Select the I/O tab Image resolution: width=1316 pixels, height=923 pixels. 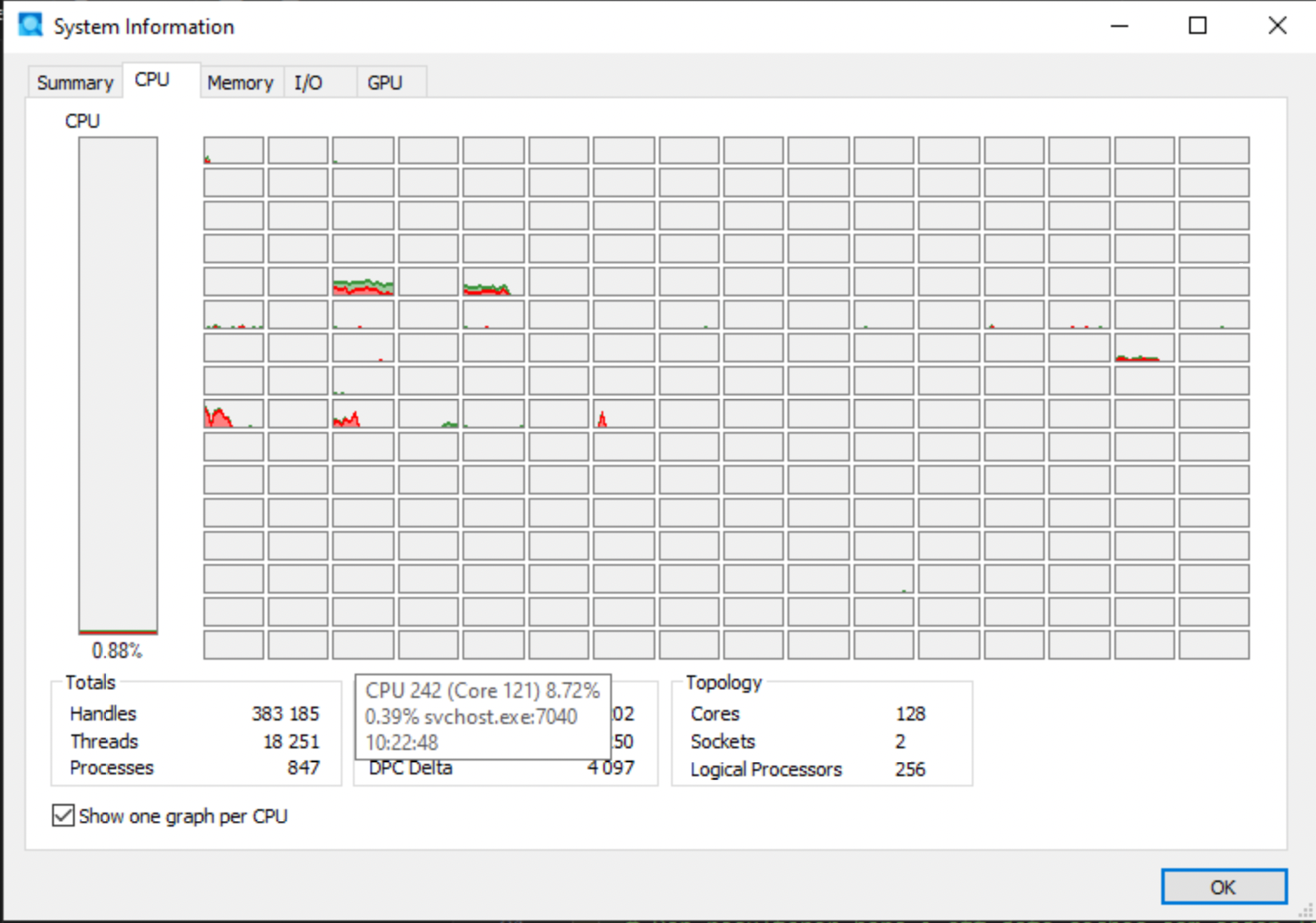[309, 83]
